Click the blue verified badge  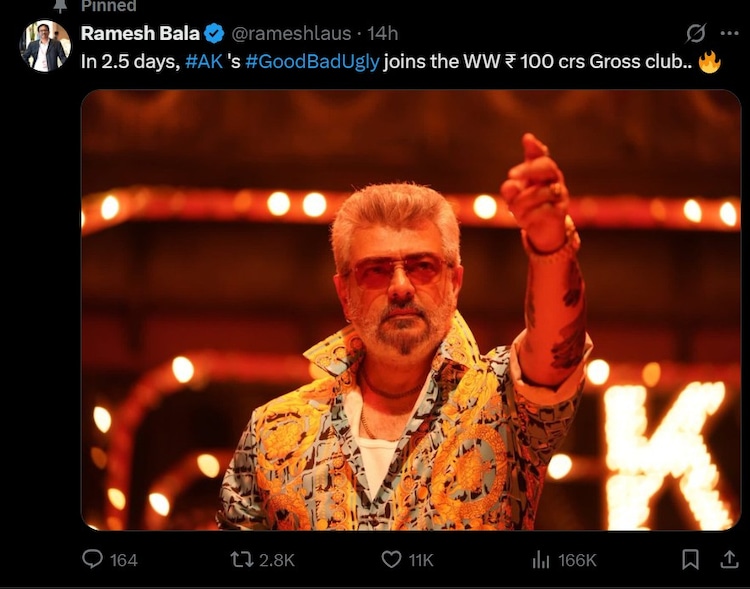point(215,35)
